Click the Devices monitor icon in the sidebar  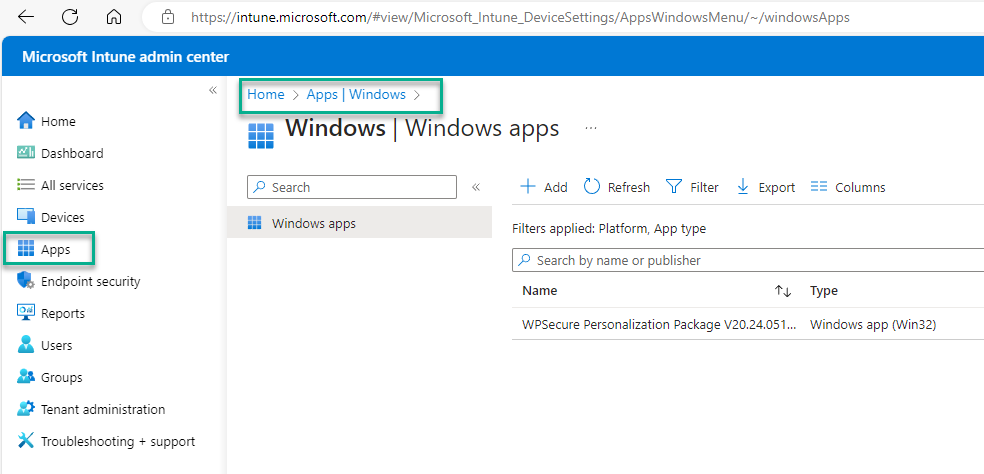click(x=26, y=217)
